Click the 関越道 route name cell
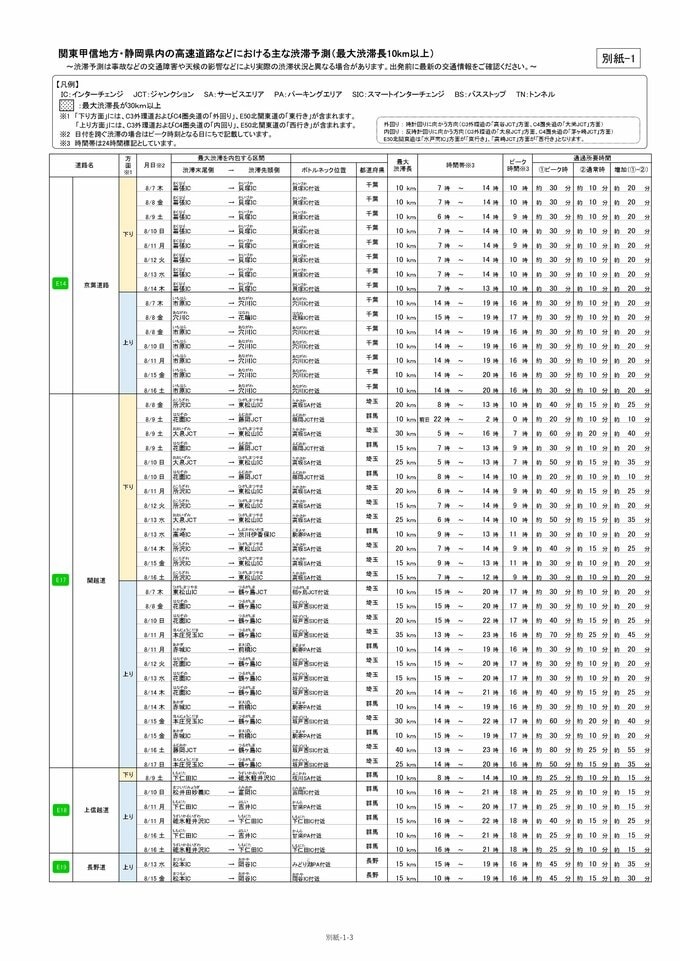This screenshot has width=680, height=961. pos(96,579)
